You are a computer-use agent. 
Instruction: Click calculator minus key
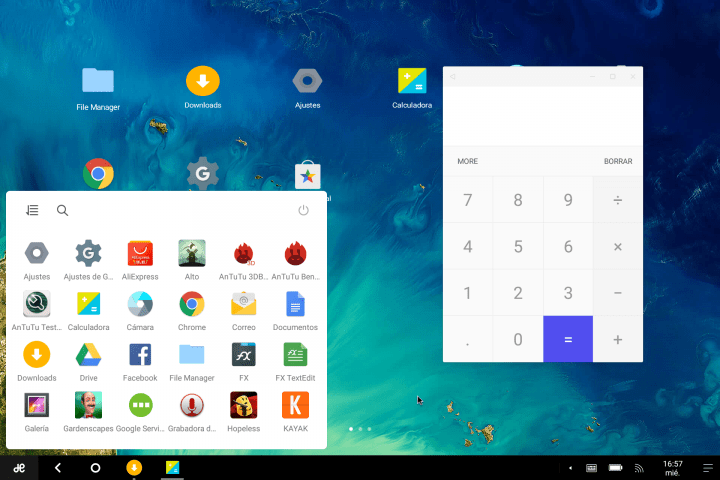click(618, 293)
